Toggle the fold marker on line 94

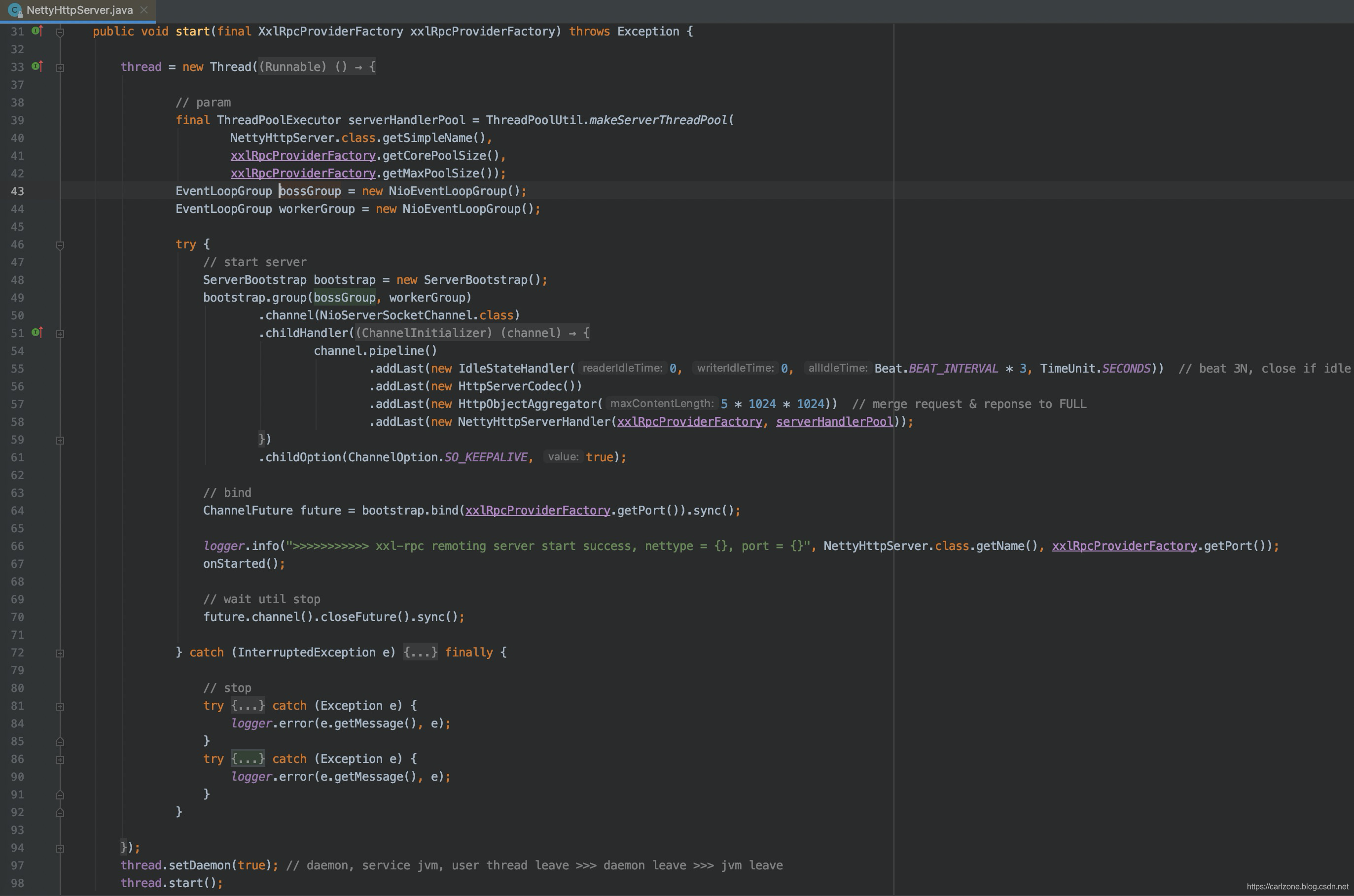(x=60, y=849)
